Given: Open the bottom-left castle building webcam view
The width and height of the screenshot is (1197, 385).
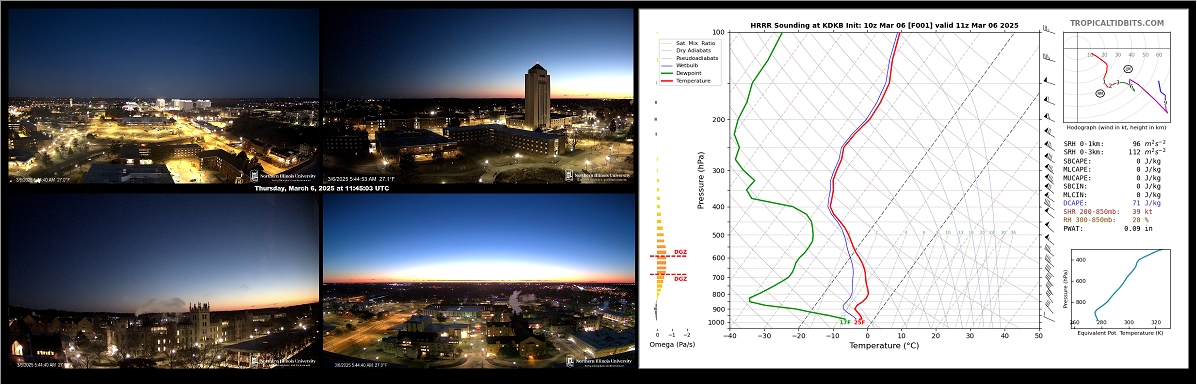Looking at the screenshot, I should click(163, 281).
